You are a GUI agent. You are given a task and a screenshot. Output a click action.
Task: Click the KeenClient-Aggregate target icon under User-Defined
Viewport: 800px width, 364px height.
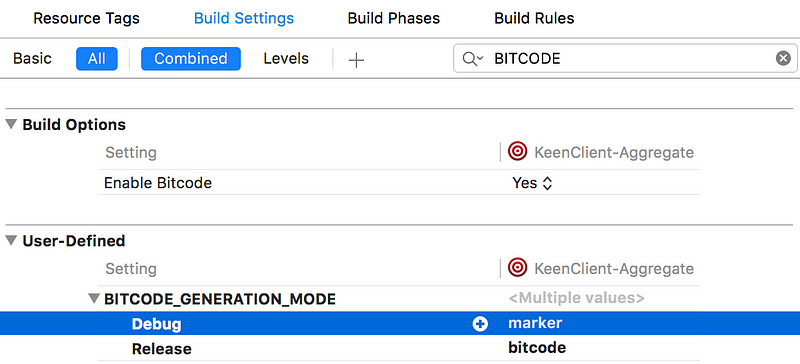(x=517, y=268)
